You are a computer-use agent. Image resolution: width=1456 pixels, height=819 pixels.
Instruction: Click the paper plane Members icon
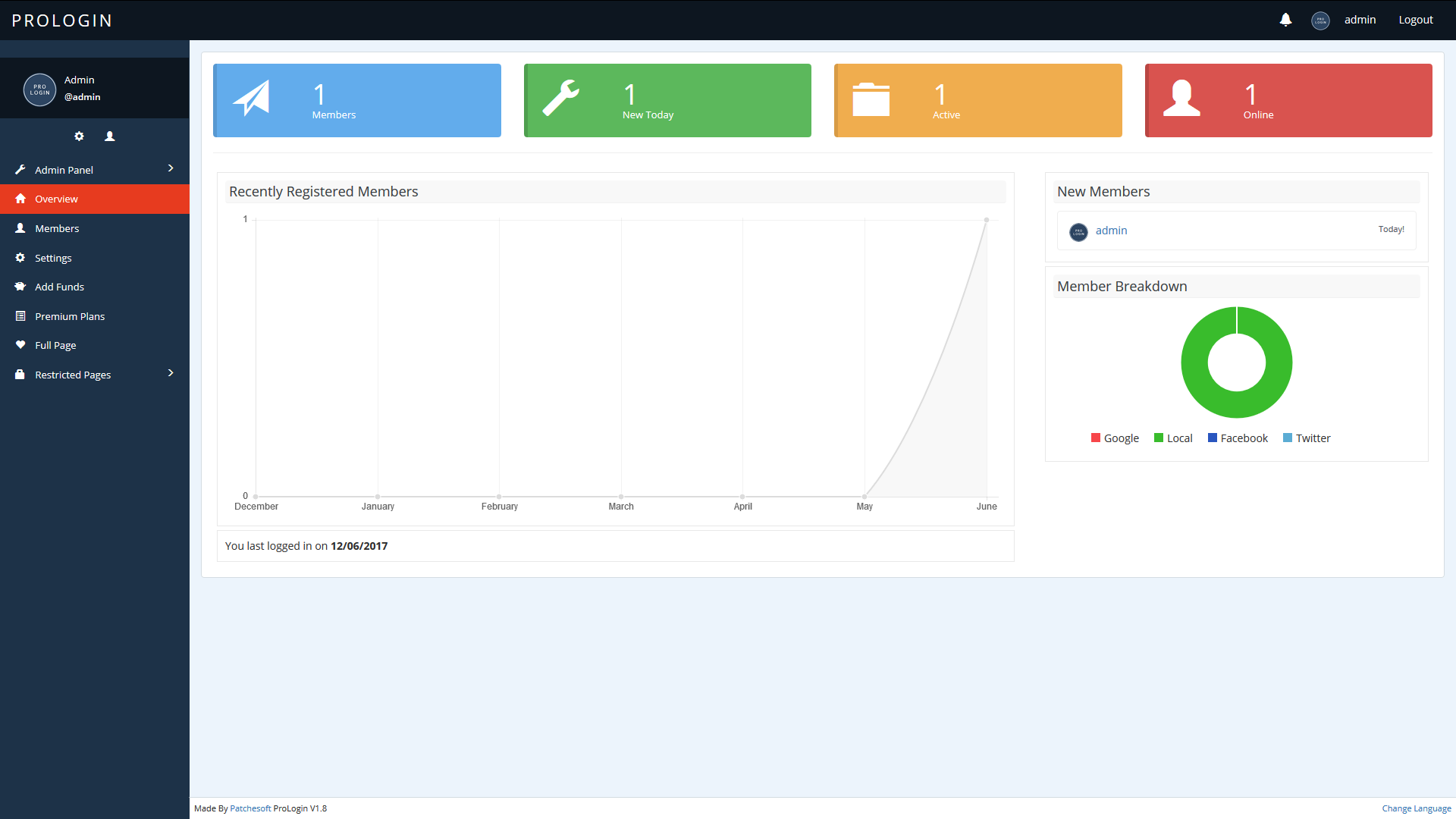tap(252, 99)
